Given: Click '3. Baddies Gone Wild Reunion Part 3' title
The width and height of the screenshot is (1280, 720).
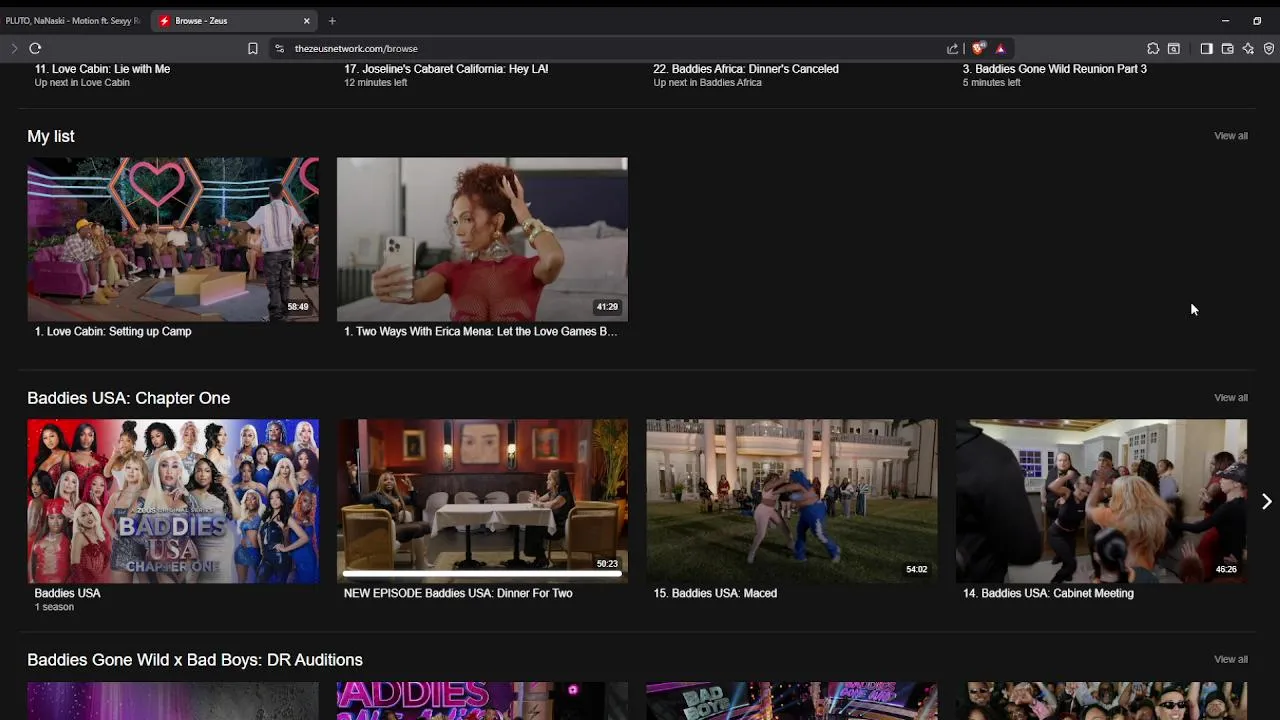Looking at the screenshot, I should [x=1055, y=69].
